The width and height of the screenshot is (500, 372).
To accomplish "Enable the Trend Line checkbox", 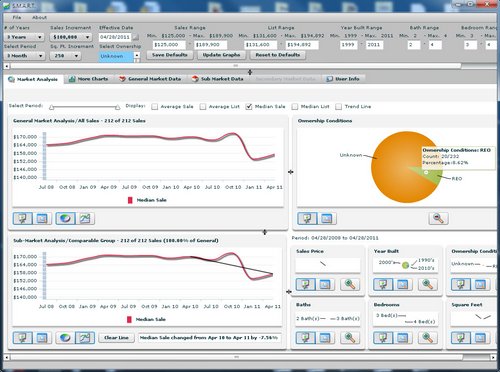I will click(338, 107).
